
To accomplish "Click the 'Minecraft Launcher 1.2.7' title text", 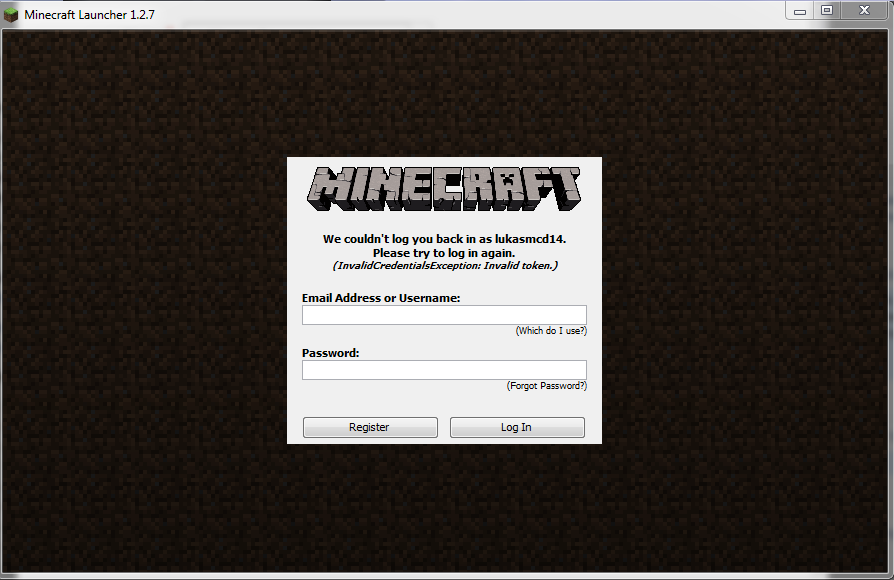I will click(x=90, y=15).
